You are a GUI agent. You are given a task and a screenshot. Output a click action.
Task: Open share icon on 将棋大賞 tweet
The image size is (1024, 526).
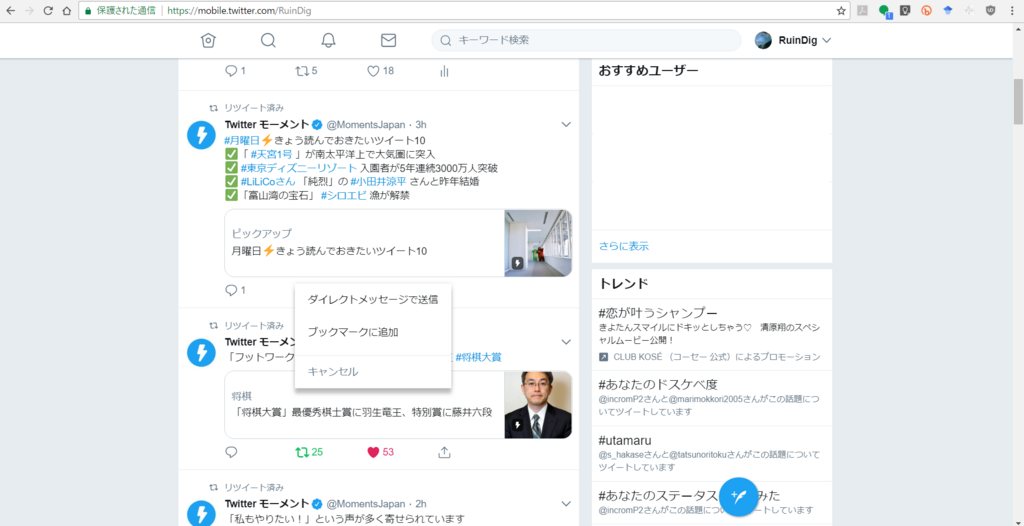445,452
